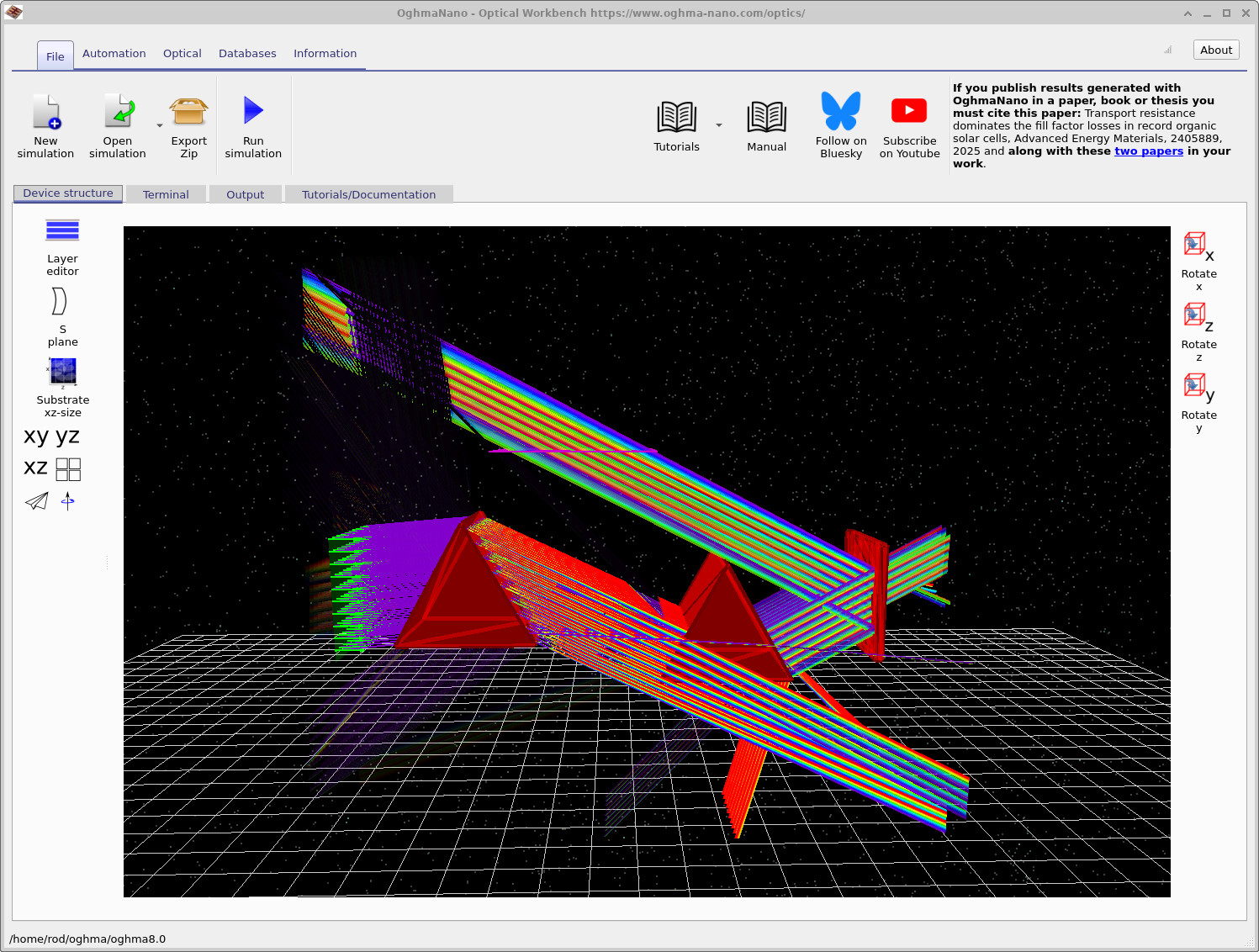Click the Rotate x icon
The width and height of the screenshot is (1259, 952).
[x=1194, y=245]
